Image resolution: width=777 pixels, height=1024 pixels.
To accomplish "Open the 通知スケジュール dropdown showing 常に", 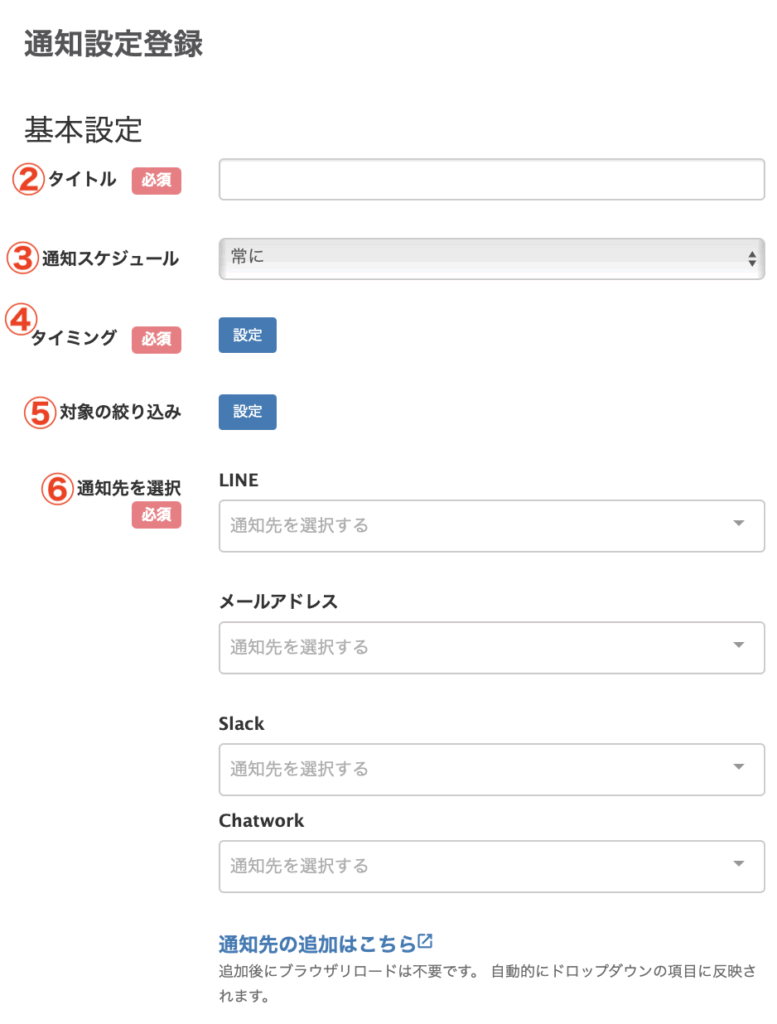I will (x=491, y=258).
